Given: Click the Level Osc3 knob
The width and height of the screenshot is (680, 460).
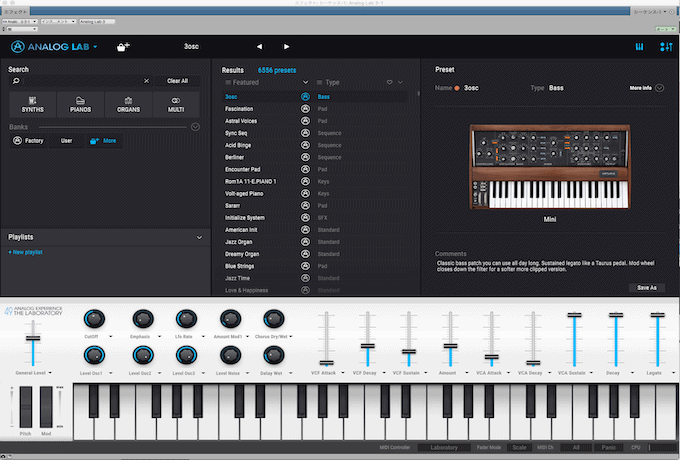Looking at the screenshot, I should pyautogui.click(x=186, y=356).
